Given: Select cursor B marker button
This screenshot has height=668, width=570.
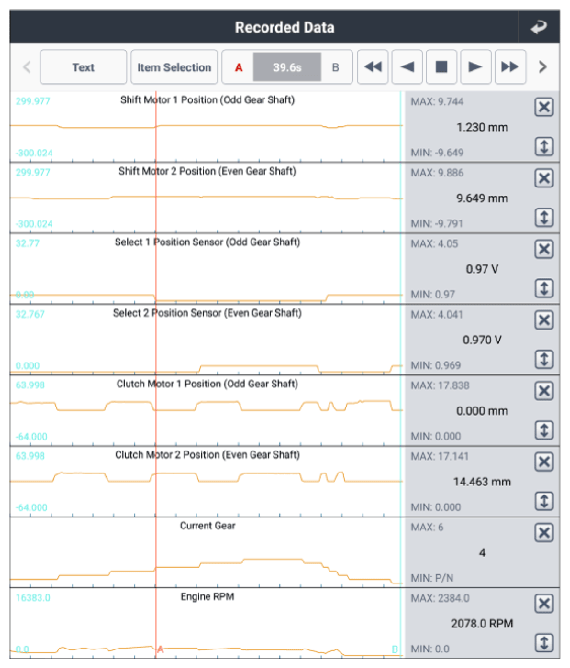Looking at the screenshot, I should (336, 67).
